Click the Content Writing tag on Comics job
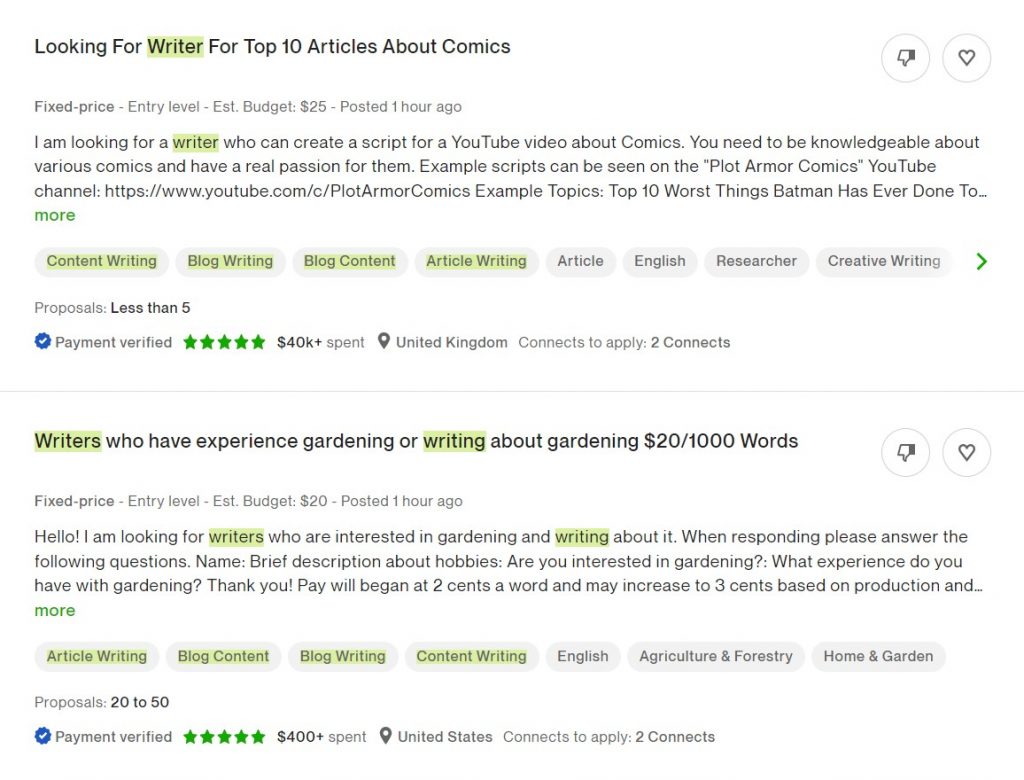Screen dimensions: 1024x780 pos(101,261)
